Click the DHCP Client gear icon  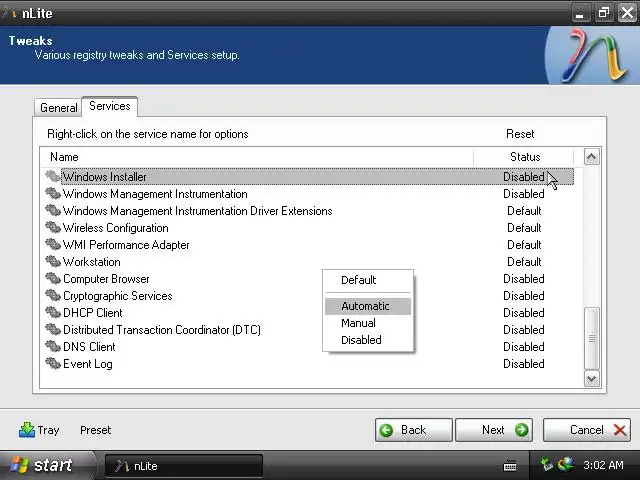(x=53, y=313)
